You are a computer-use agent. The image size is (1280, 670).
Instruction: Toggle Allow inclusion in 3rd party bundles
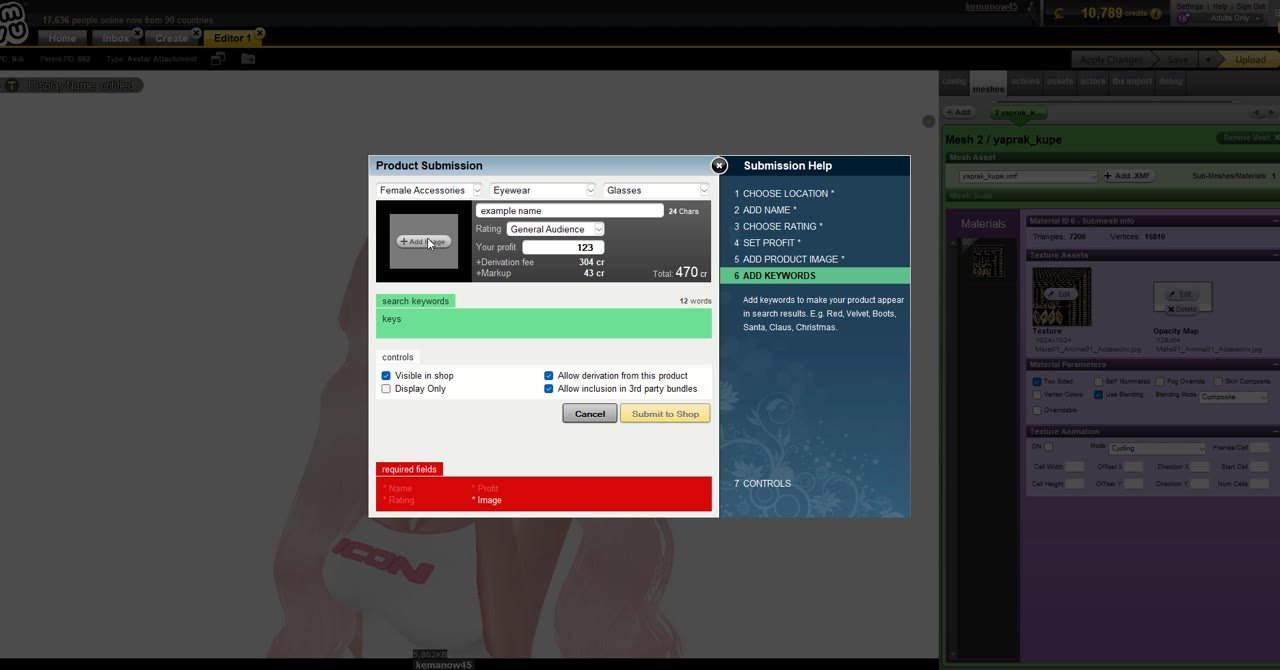pyautogui.click(x=549, y=389)
